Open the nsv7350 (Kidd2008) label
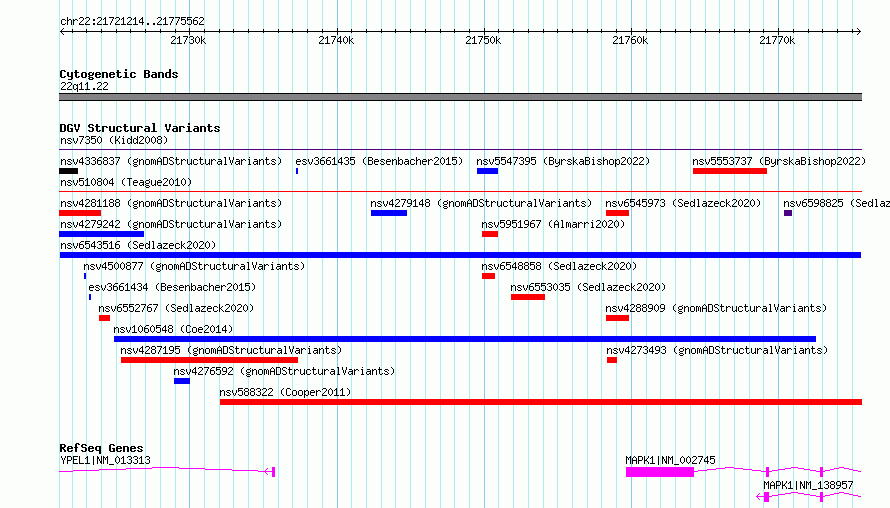Screen dimensions: 890x508 114,140
